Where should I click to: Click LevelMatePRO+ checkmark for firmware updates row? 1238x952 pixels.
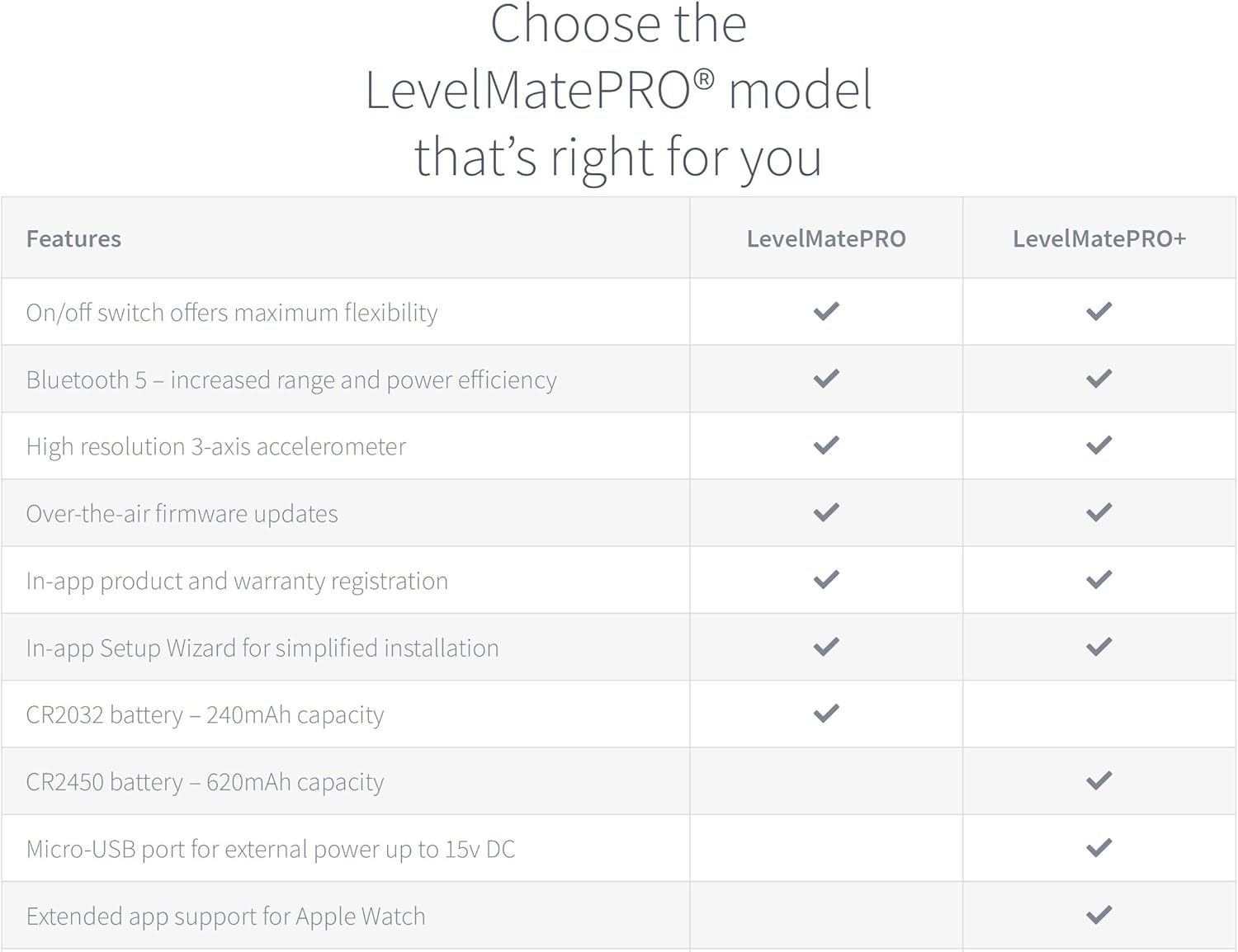coord(1099,513)
